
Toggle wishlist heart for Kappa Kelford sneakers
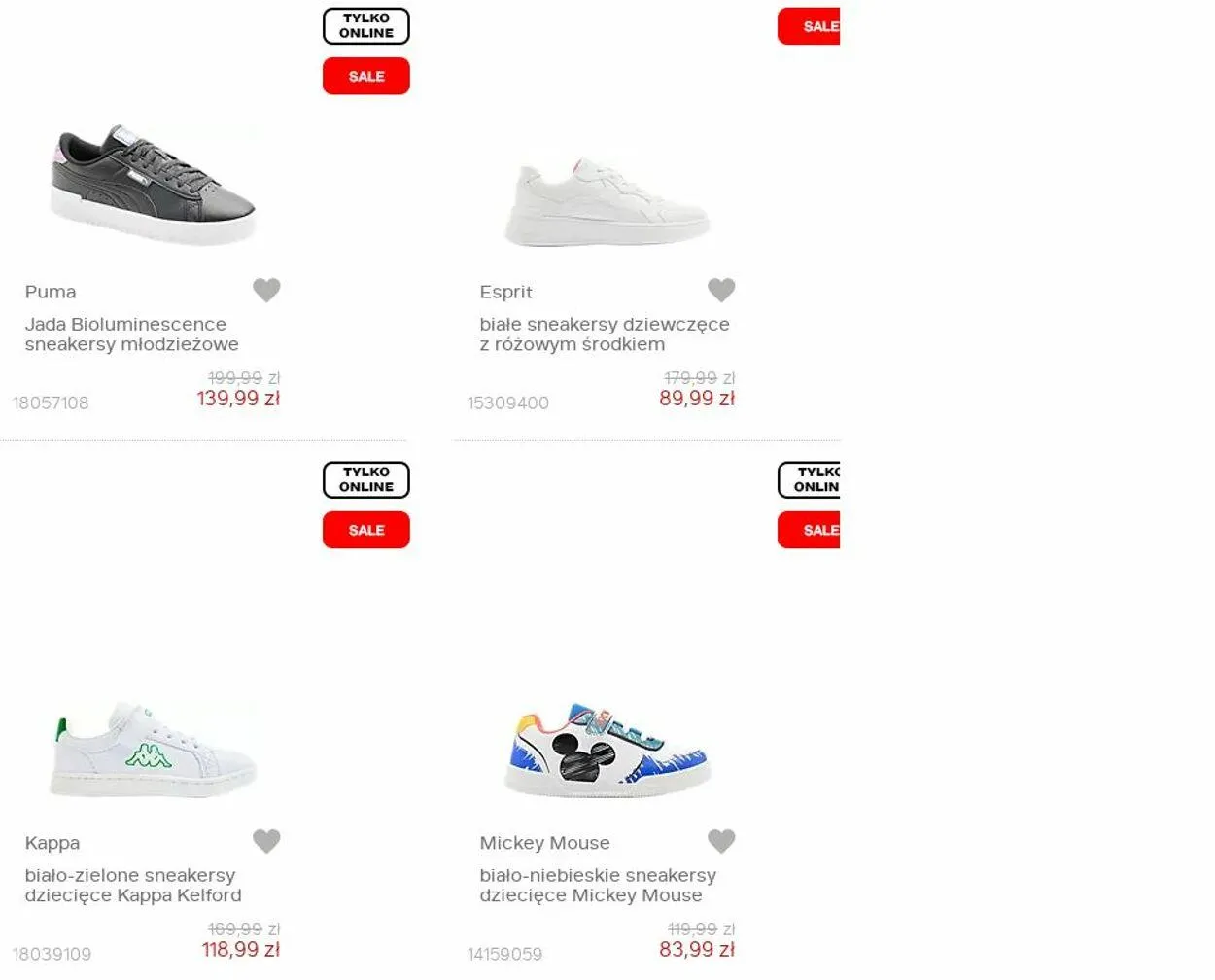pyautogui.click(x=266, y=841)
